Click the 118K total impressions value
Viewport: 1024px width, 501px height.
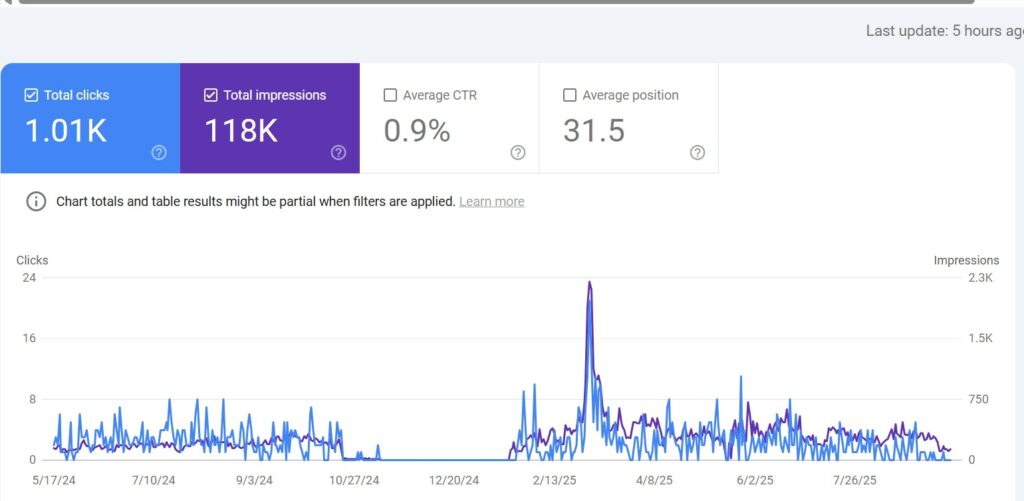(x=241, y=131)
